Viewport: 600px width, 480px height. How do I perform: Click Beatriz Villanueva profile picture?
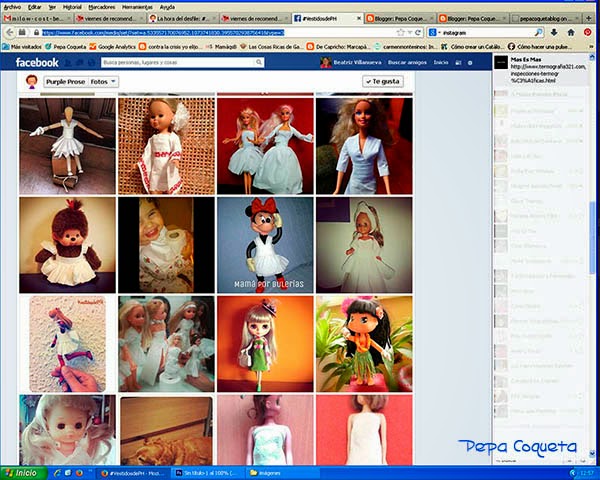click(326, 62)
